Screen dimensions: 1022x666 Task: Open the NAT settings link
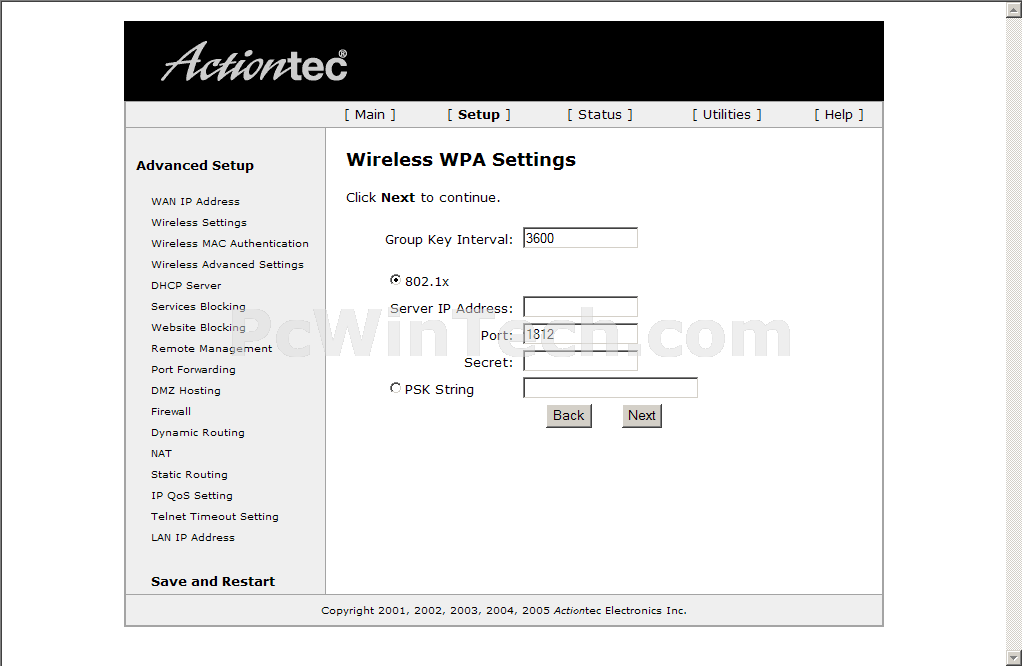click(161, 454)
